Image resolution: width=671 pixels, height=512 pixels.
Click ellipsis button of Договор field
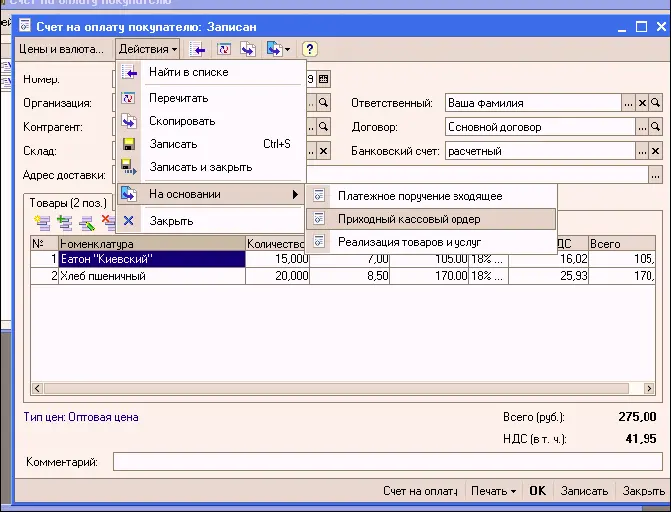pyautogui.click(x=642, y=127)
